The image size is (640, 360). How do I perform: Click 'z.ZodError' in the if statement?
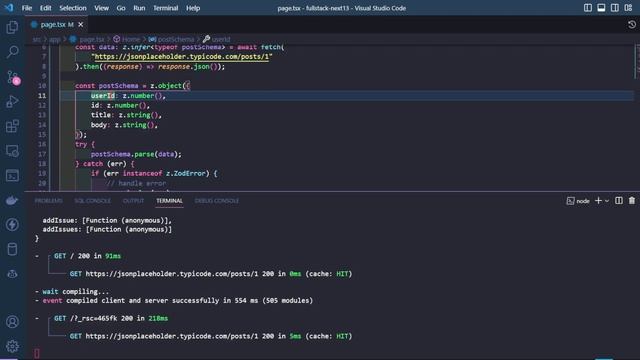(187, 173)
